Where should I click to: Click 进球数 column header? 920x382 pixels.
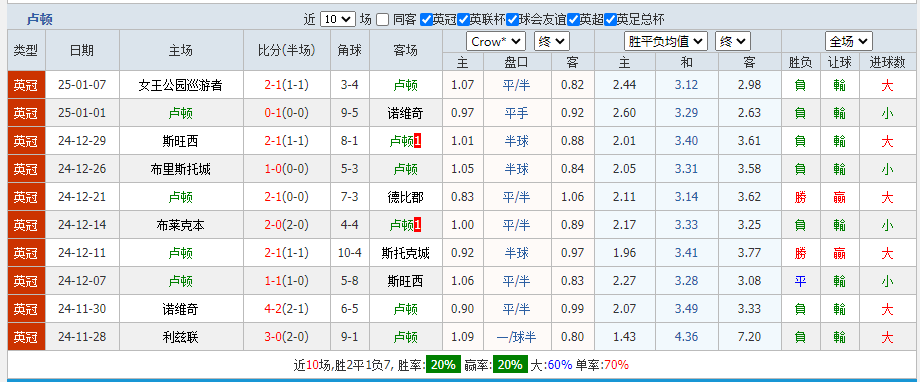888,62
